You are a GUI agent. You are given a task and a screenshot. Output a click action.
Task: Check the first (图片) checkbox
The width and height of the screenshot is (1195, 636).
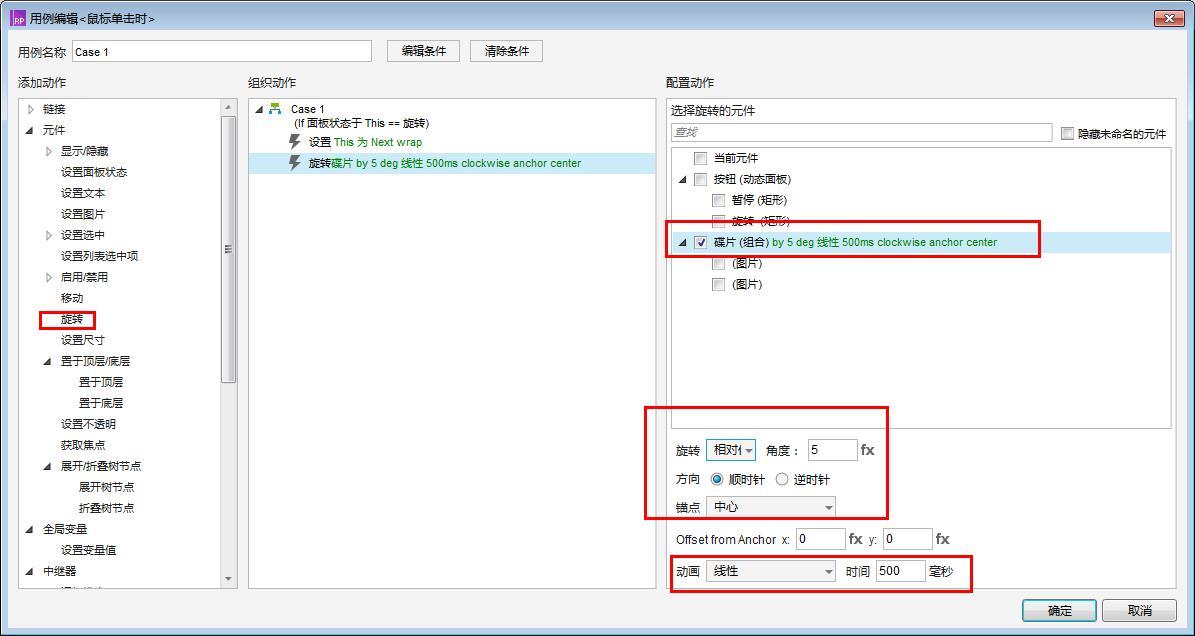coord(718,264)
